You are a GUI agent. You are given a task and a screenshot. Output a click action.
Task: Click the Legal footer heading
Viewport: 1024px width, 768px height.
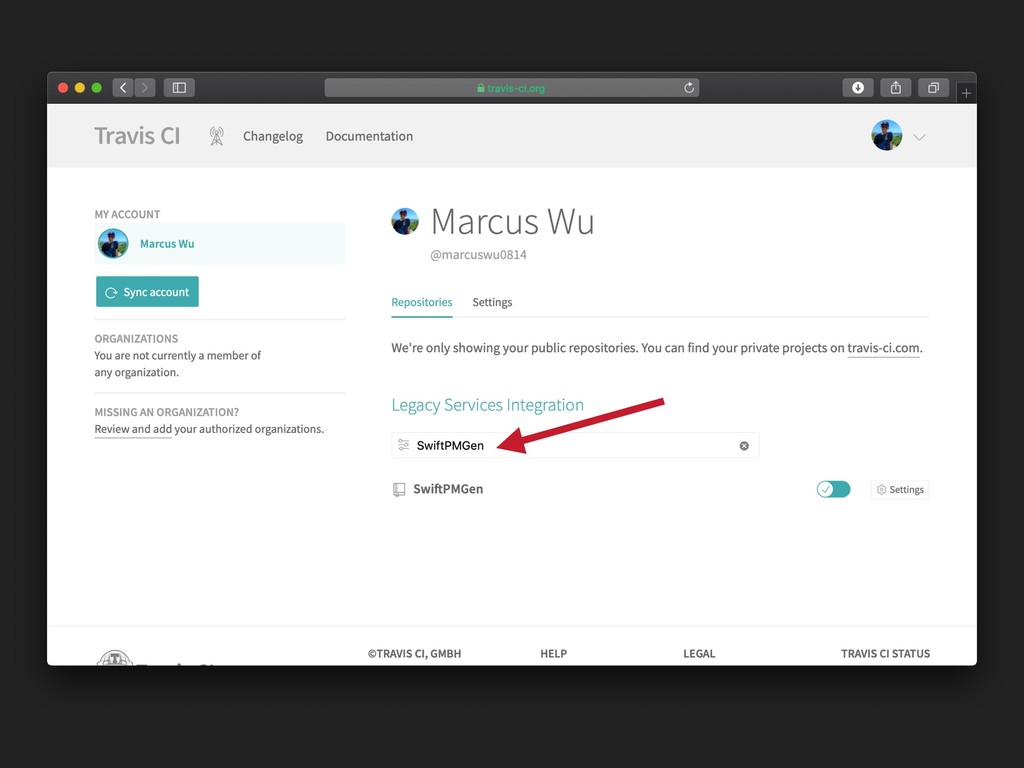click(699, 654)
